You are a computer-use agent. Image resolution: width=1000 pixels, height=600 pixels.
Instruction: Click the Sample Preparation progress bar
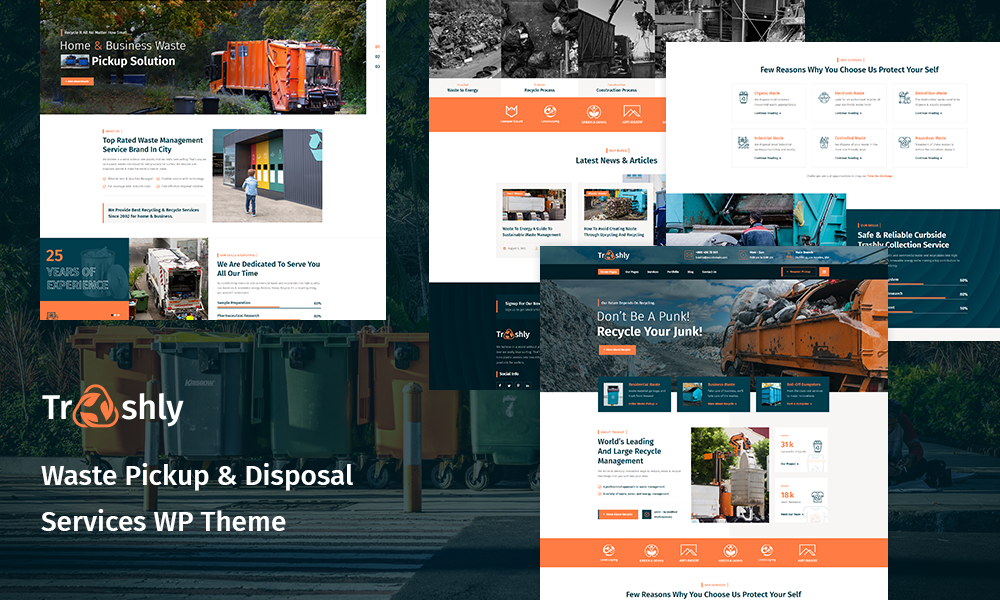coord(269,307)
